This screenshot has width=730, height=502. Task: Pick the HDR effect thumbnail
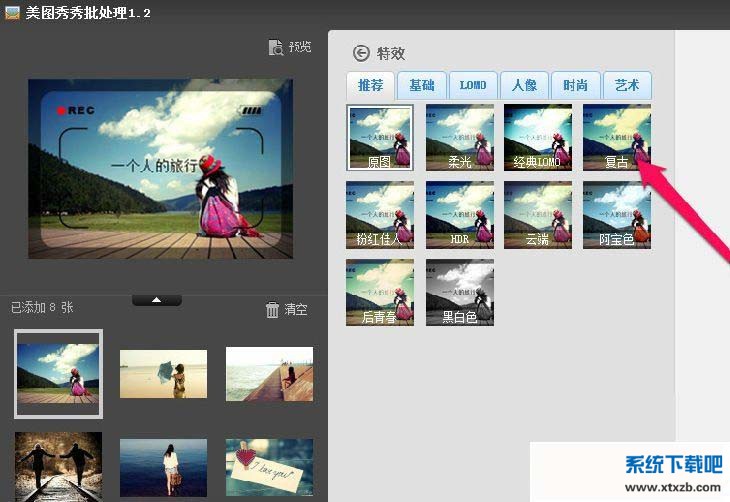tap(459, 214)
